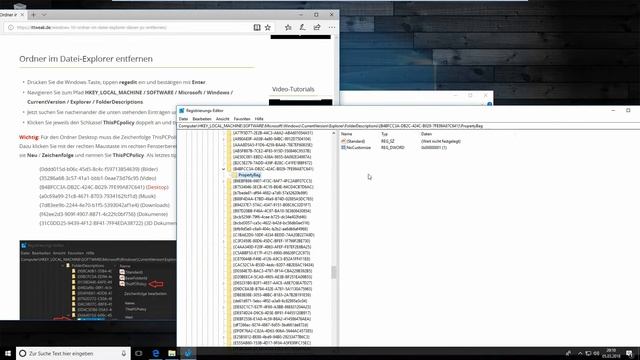Click the (Dokumente) GUID line in the article
Image resolution: width=640 pixels, height=360 pixels.
tap(103, 214)
